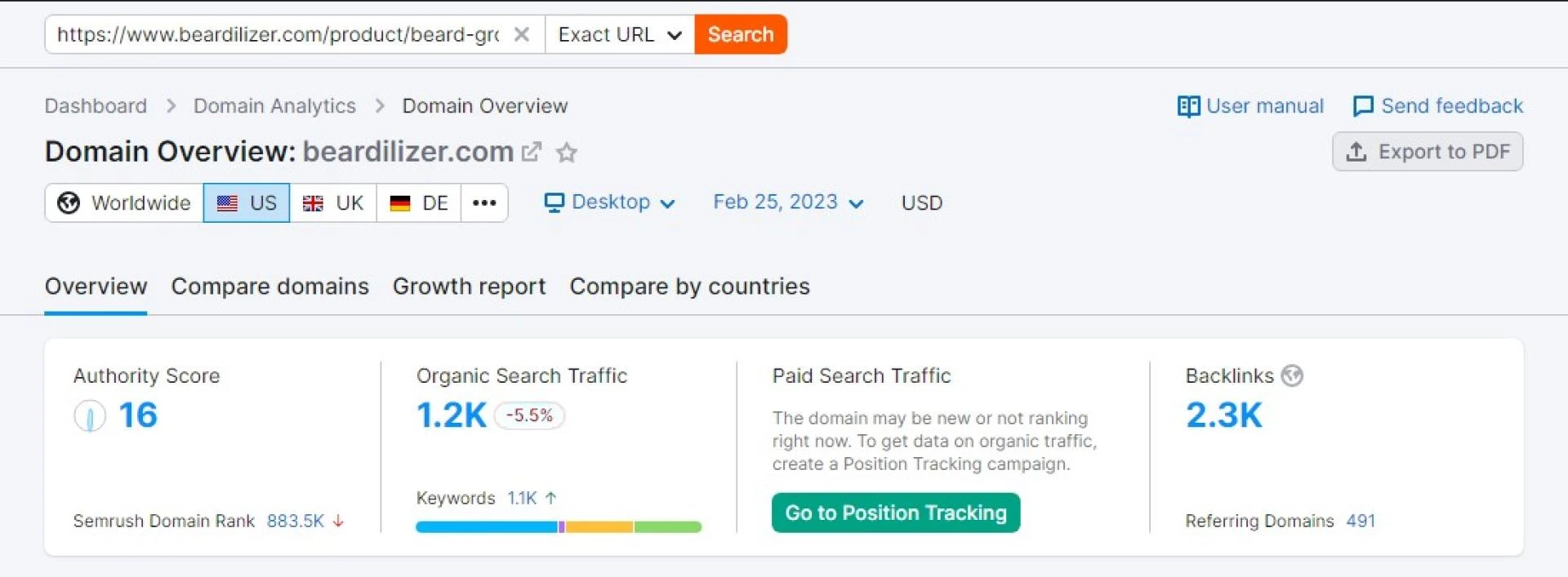
Task: Select the Worldwide region toggle
Action: (124, 203)
